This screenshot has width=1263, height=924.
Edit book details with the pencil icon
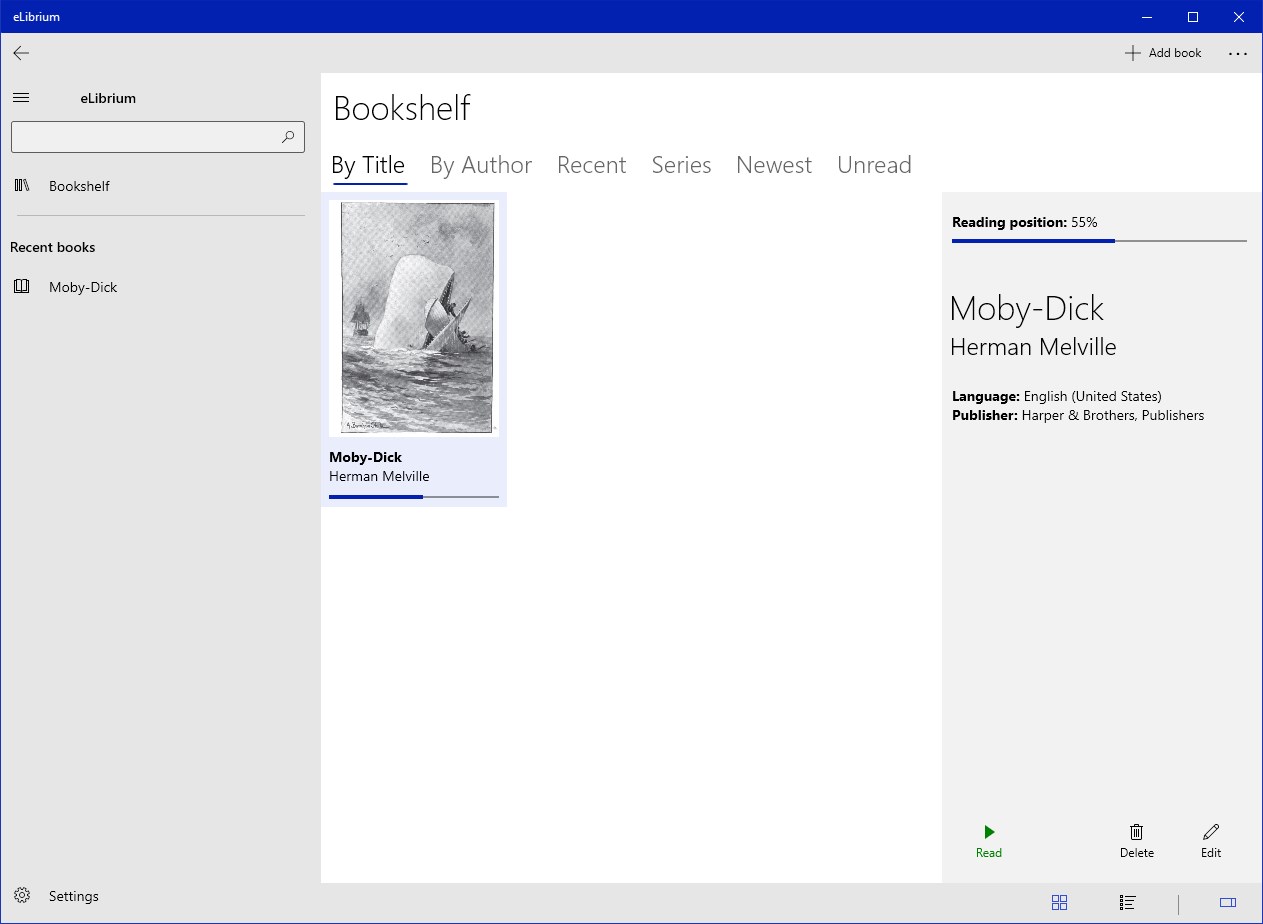click(1211, 841)
